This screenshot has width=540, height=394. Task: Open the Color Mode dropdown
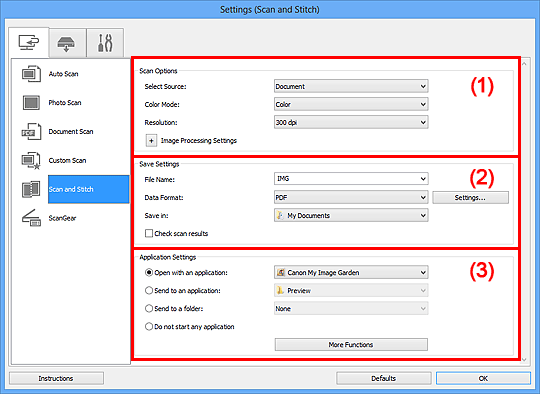click(x=351, y=104)
